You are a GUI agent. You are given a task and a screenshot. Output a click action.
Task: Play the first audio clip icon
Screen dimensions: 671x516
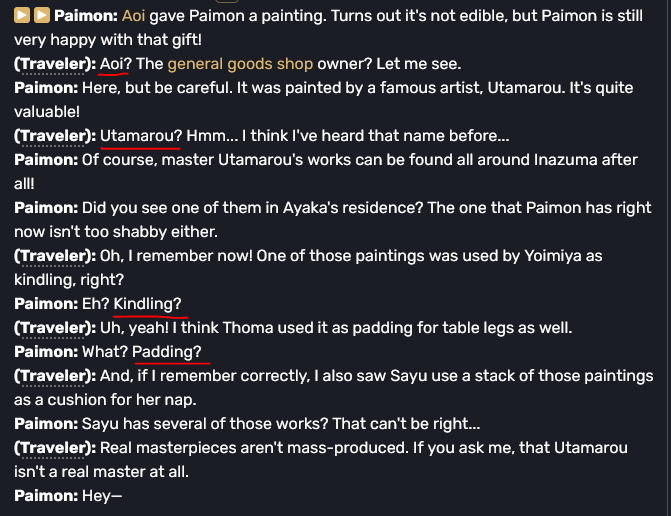22,15
